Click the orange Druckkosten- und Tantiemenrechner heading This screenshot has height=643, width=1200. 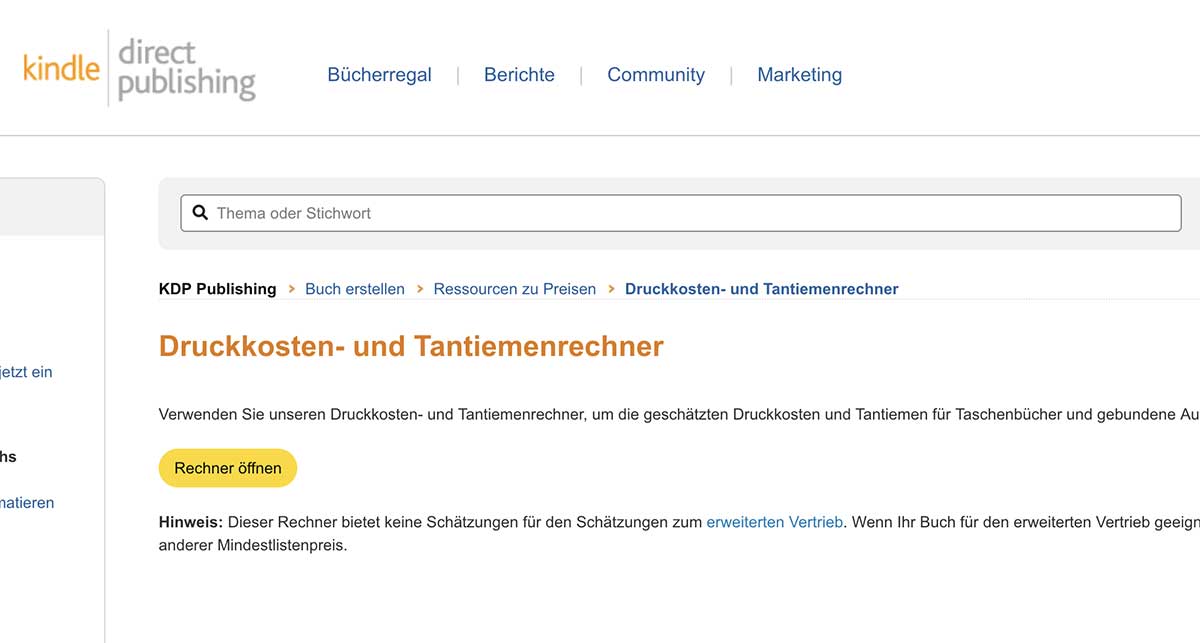tap(411, 346)
